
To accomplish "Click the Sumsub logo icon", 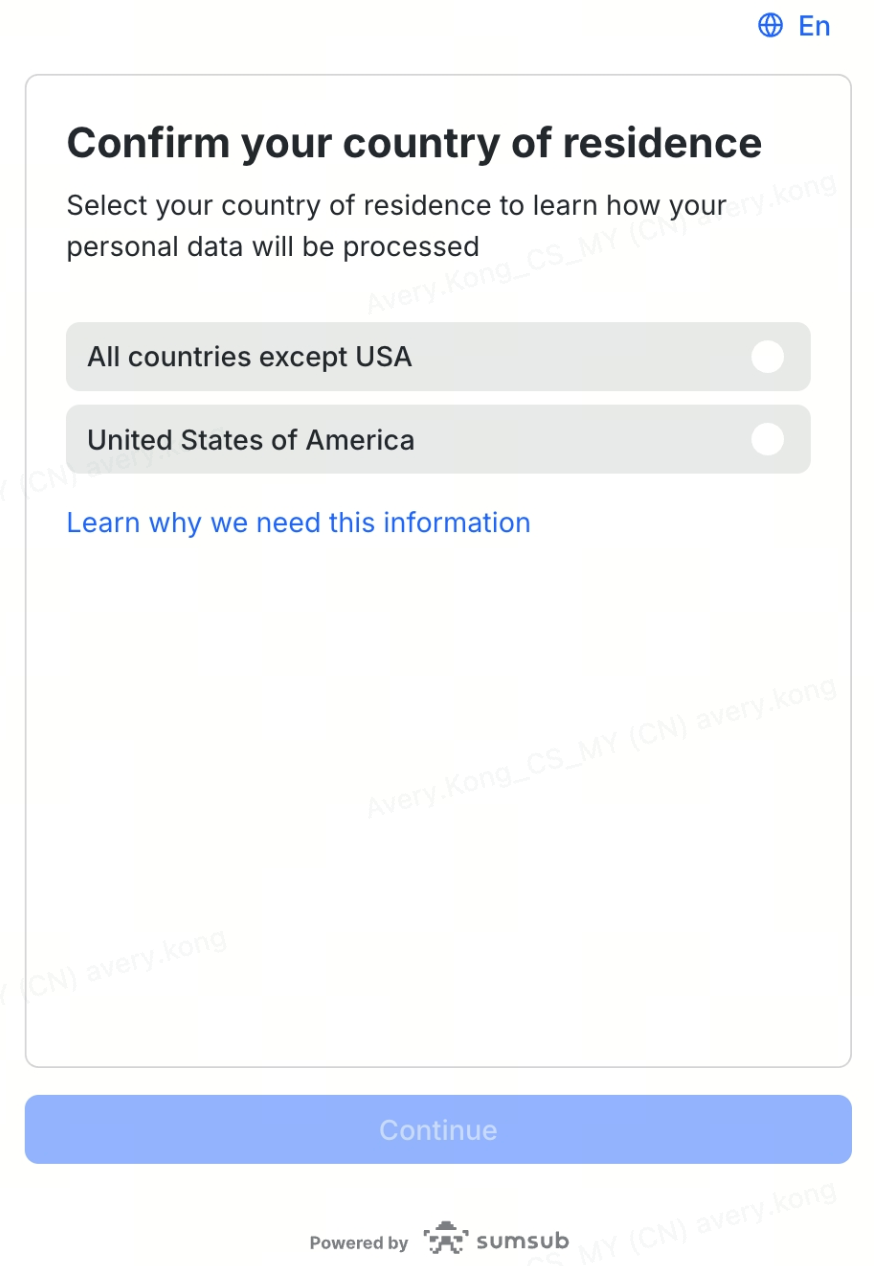I will 445,1240.
